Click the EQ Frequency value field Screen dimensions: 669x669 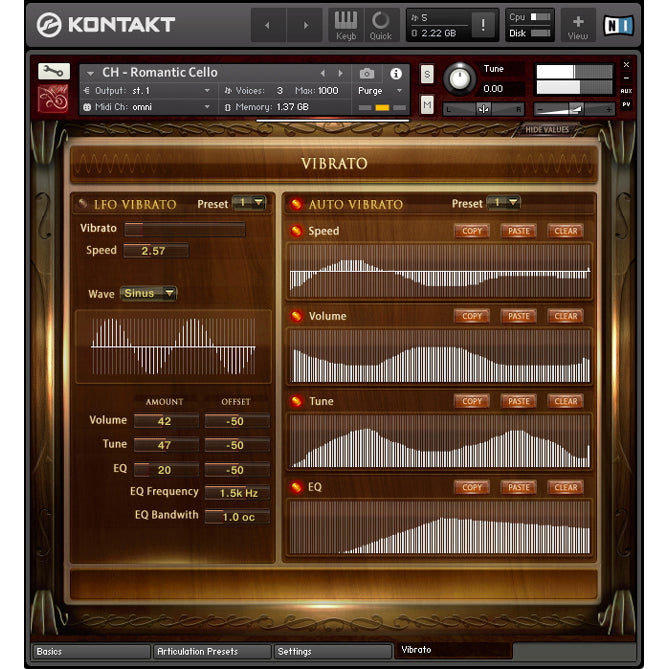(x=237, y=493)
